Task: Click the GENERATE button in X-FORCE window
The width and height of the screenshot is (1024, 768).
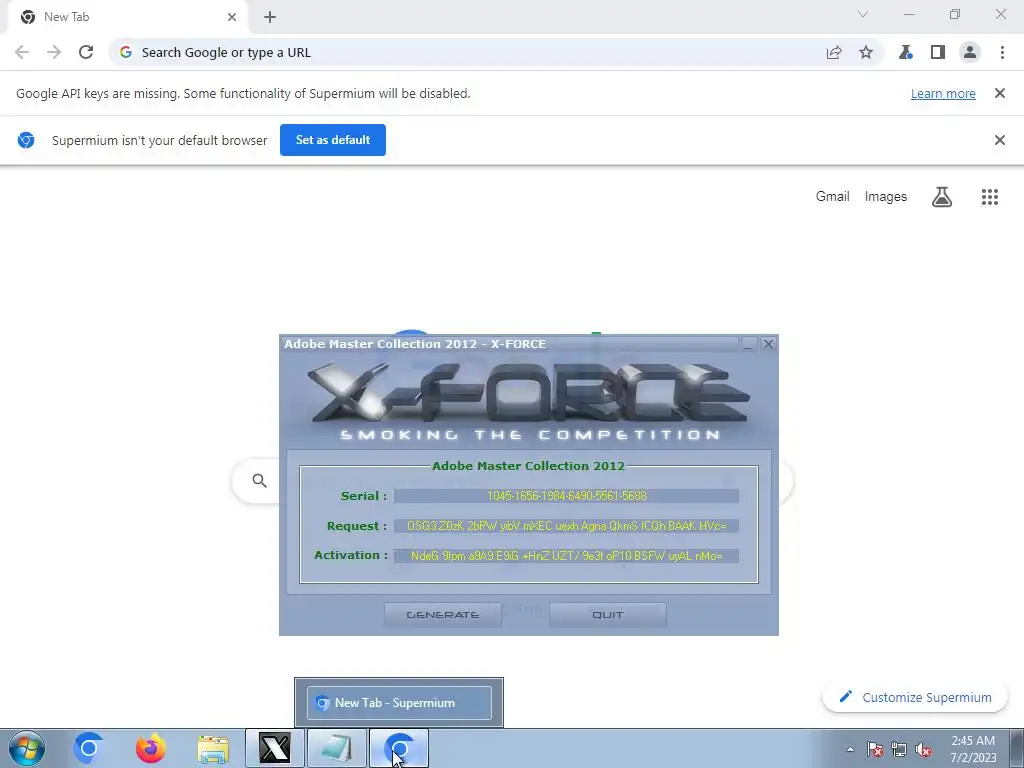Action: click(x=443, y=615)
